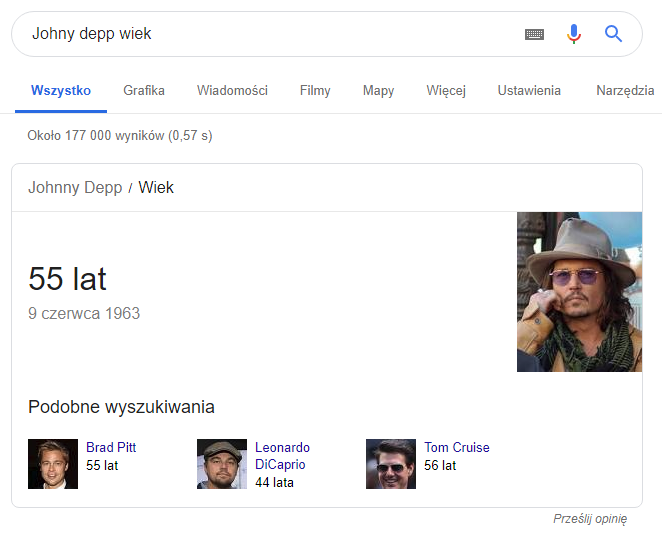Open the Brad Pitt link
662x537 pixels.
[111, 447]
